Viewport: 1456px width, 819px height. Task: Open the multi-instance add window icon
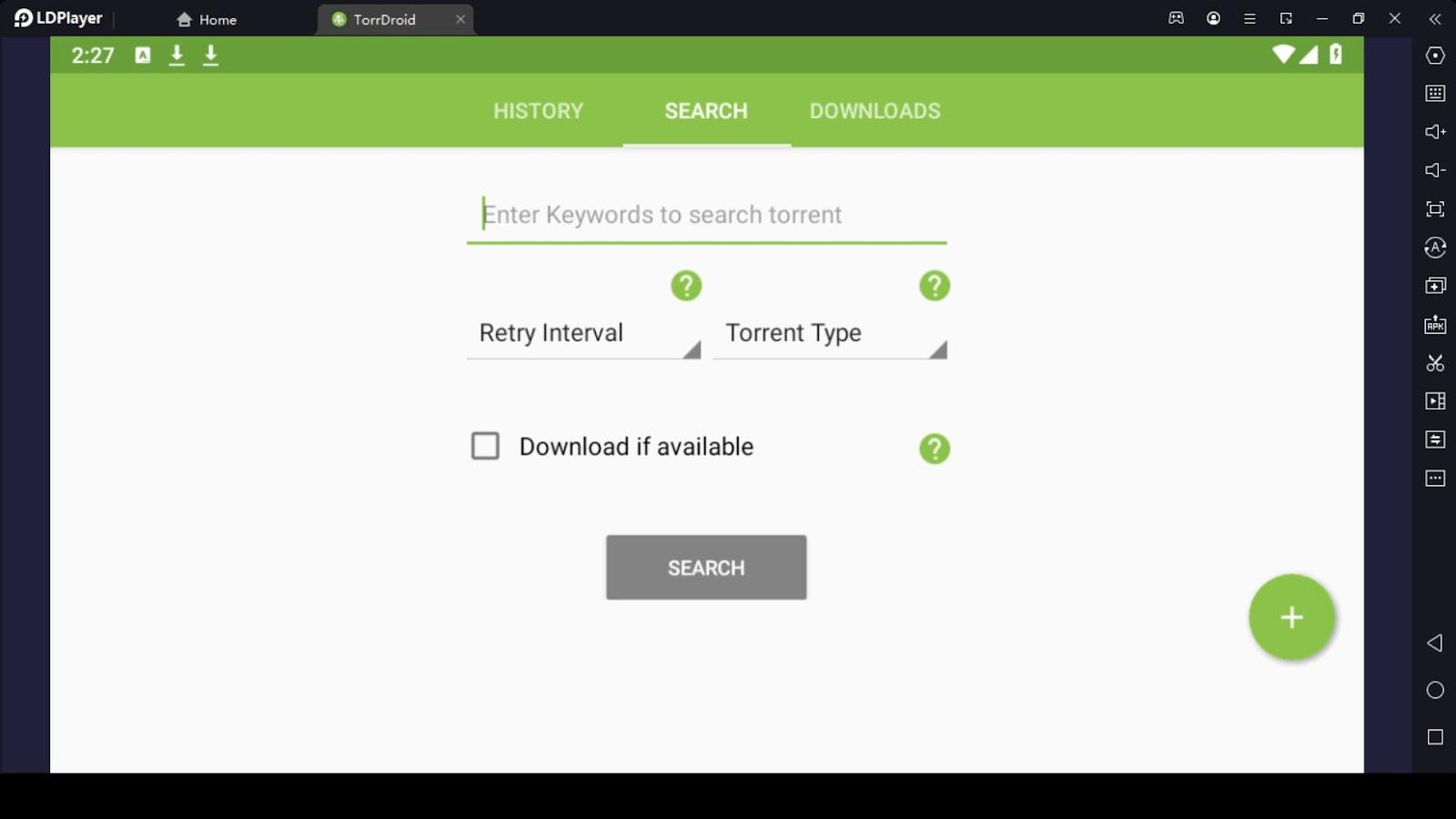tap(1435, 286)
